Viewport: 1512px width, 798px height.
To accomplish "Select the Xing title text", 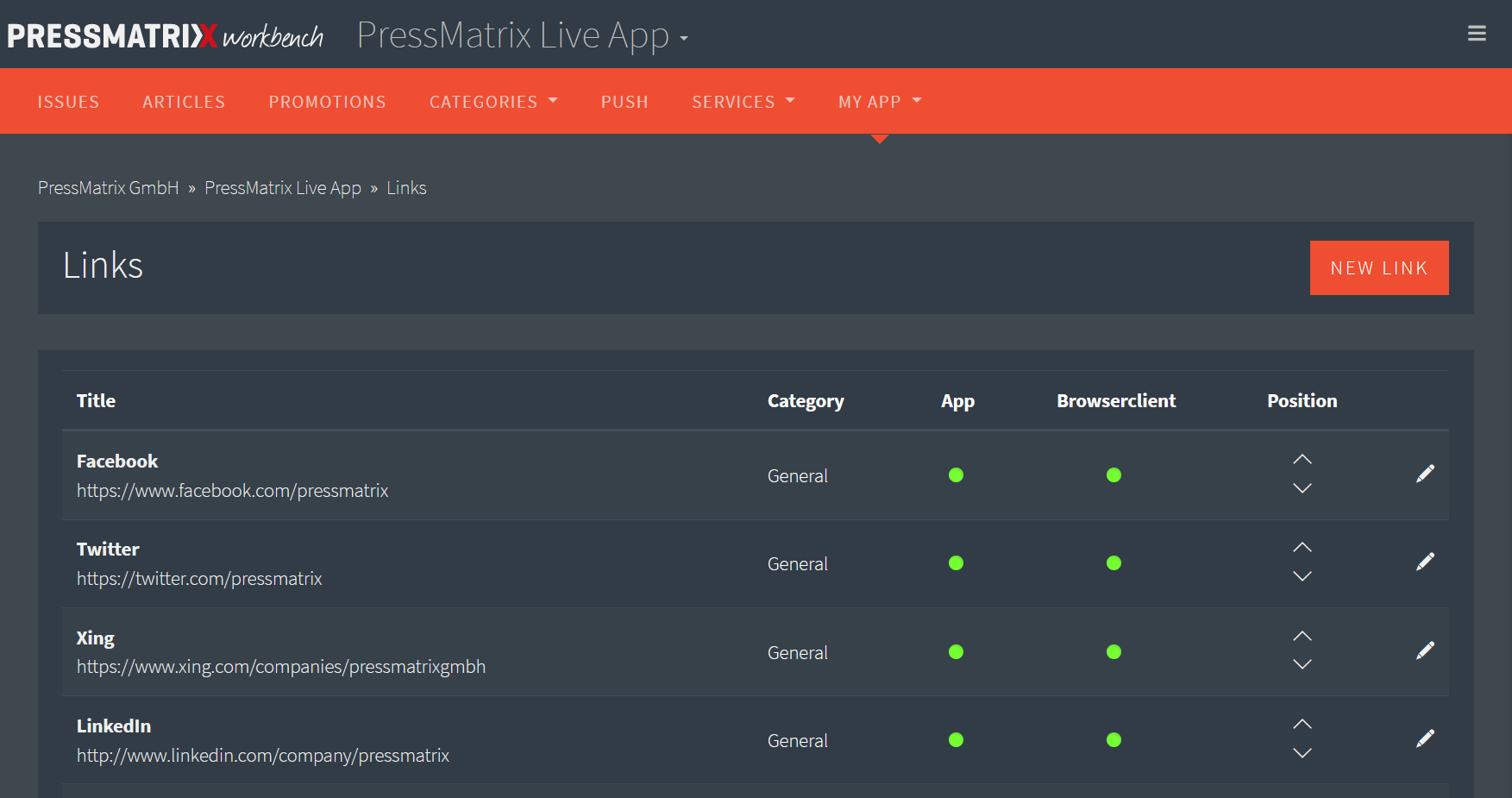I will pos(96,638).
